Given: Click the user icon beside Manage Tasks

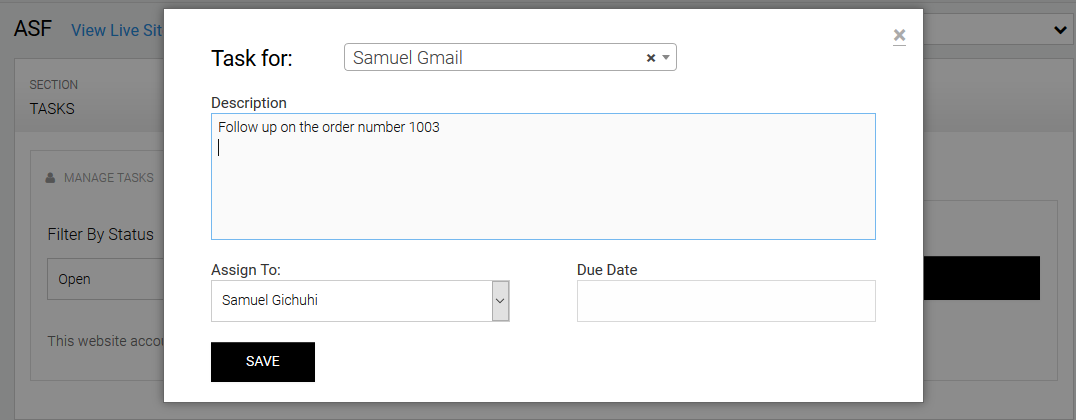Looking at the screenshot, I should point(50,178).
